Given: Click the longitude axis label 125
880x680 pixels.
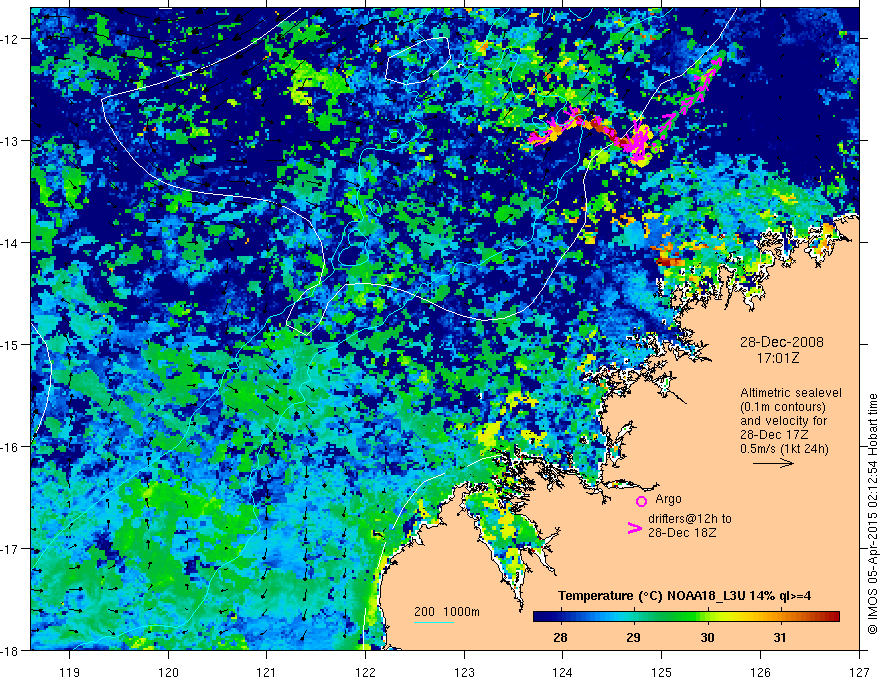Looking at the screenshot, I should (662, 672).
